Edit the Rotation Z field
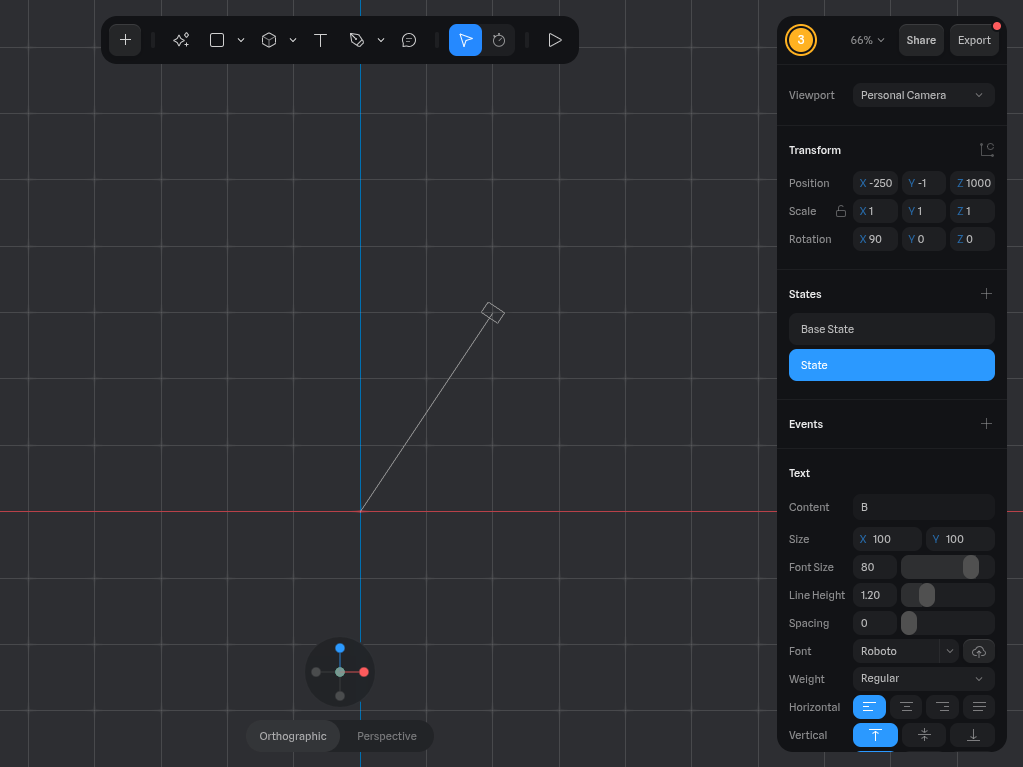The image size is (1023, 767). point(972,239)
